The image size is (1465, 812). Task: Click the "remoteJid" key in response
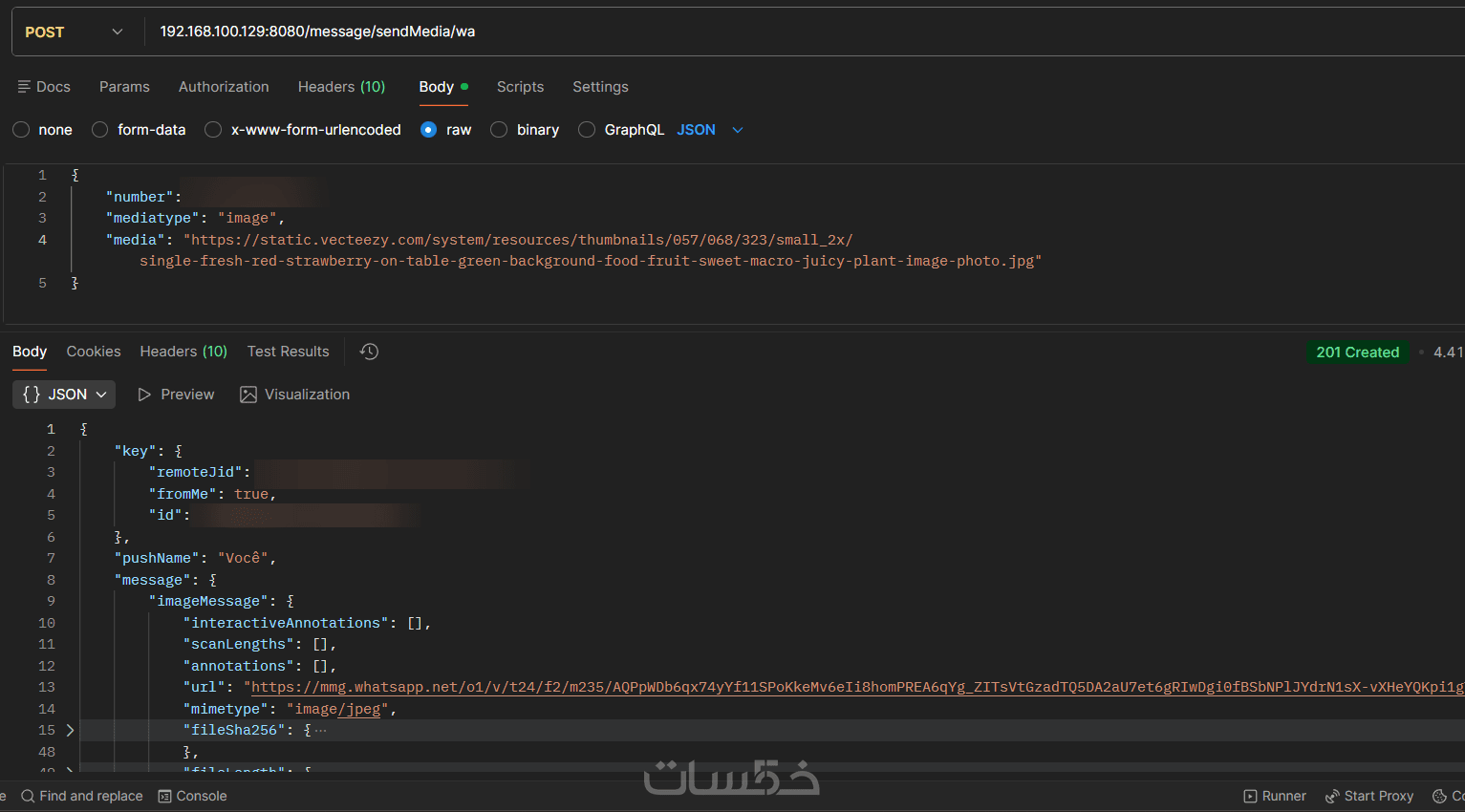pyautogui.click(x=196, y=472)
